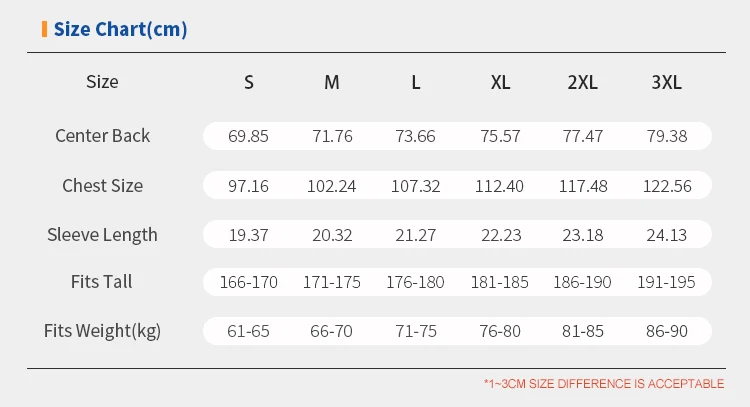Click the 186-190 height range cell
The width and height of the screenshot is (750, 407).
[583, 283]
